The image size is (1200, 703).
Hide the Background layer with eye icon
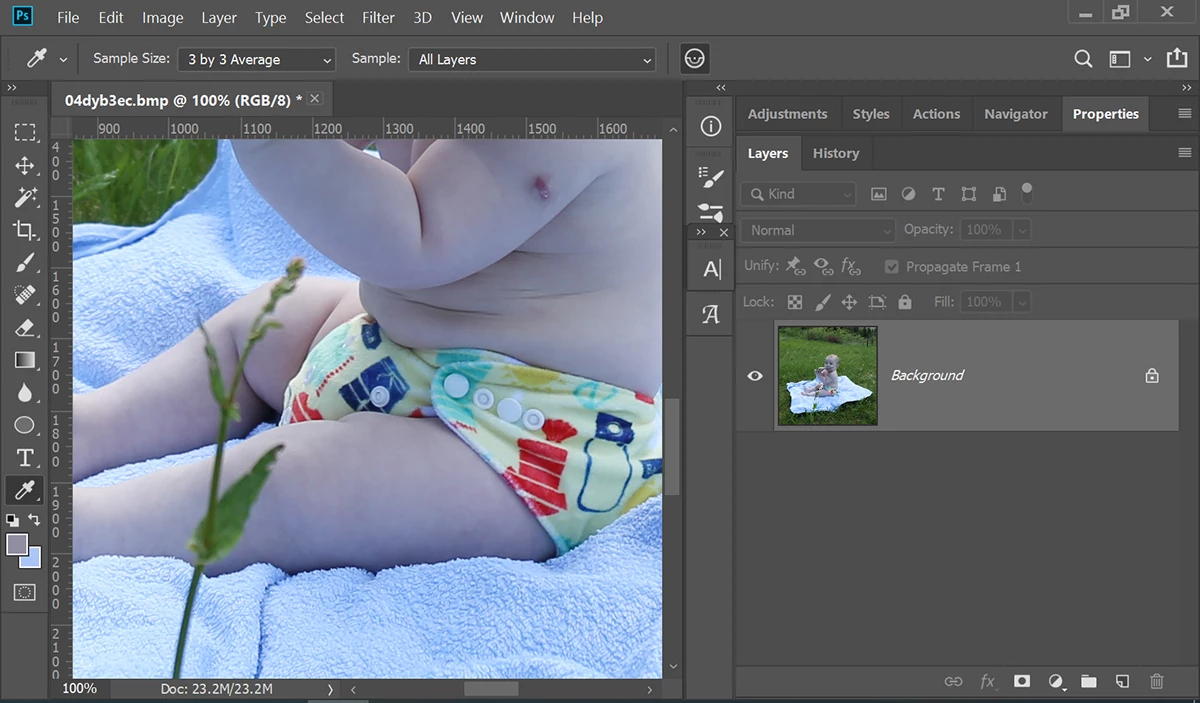(755, 376)
